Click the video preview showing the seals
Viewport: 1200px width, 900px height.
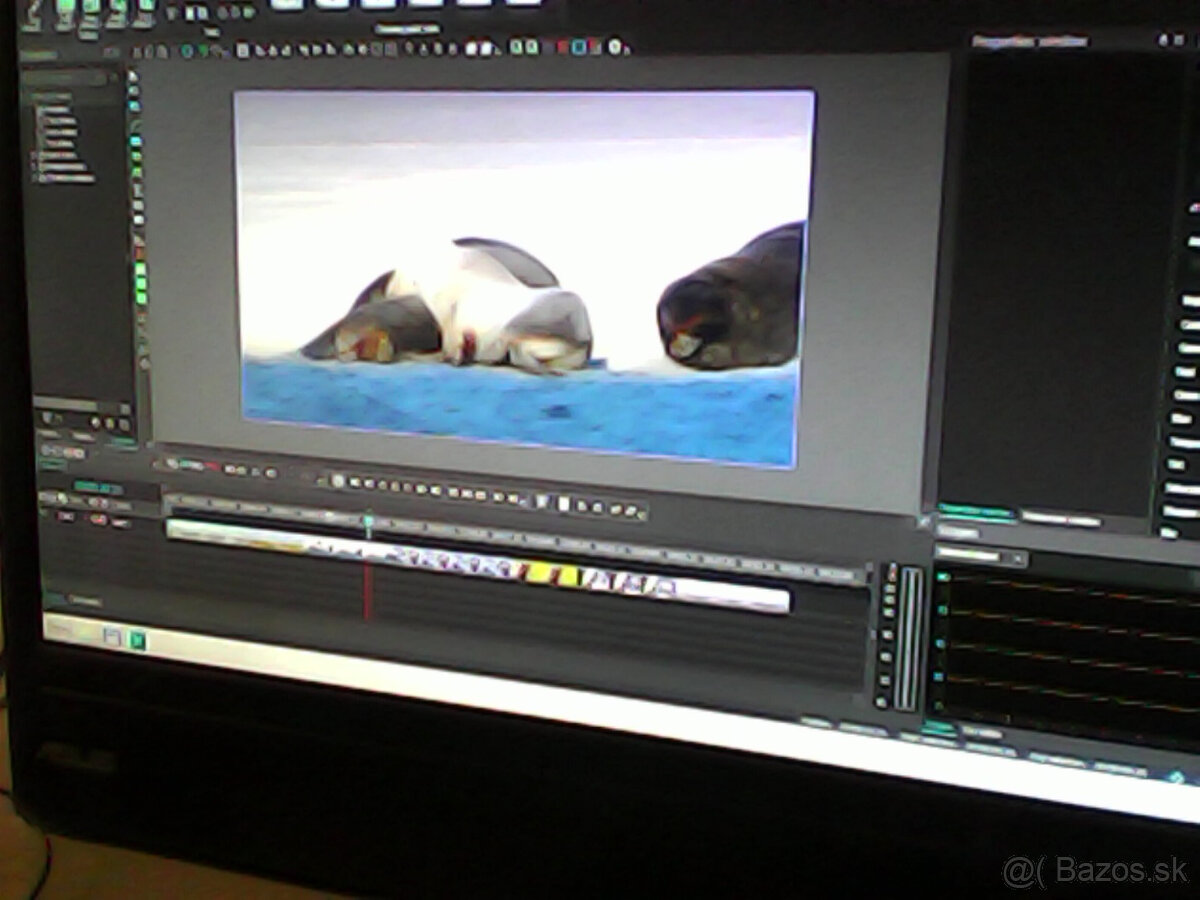pyautogui.click(x=522, y=278)
